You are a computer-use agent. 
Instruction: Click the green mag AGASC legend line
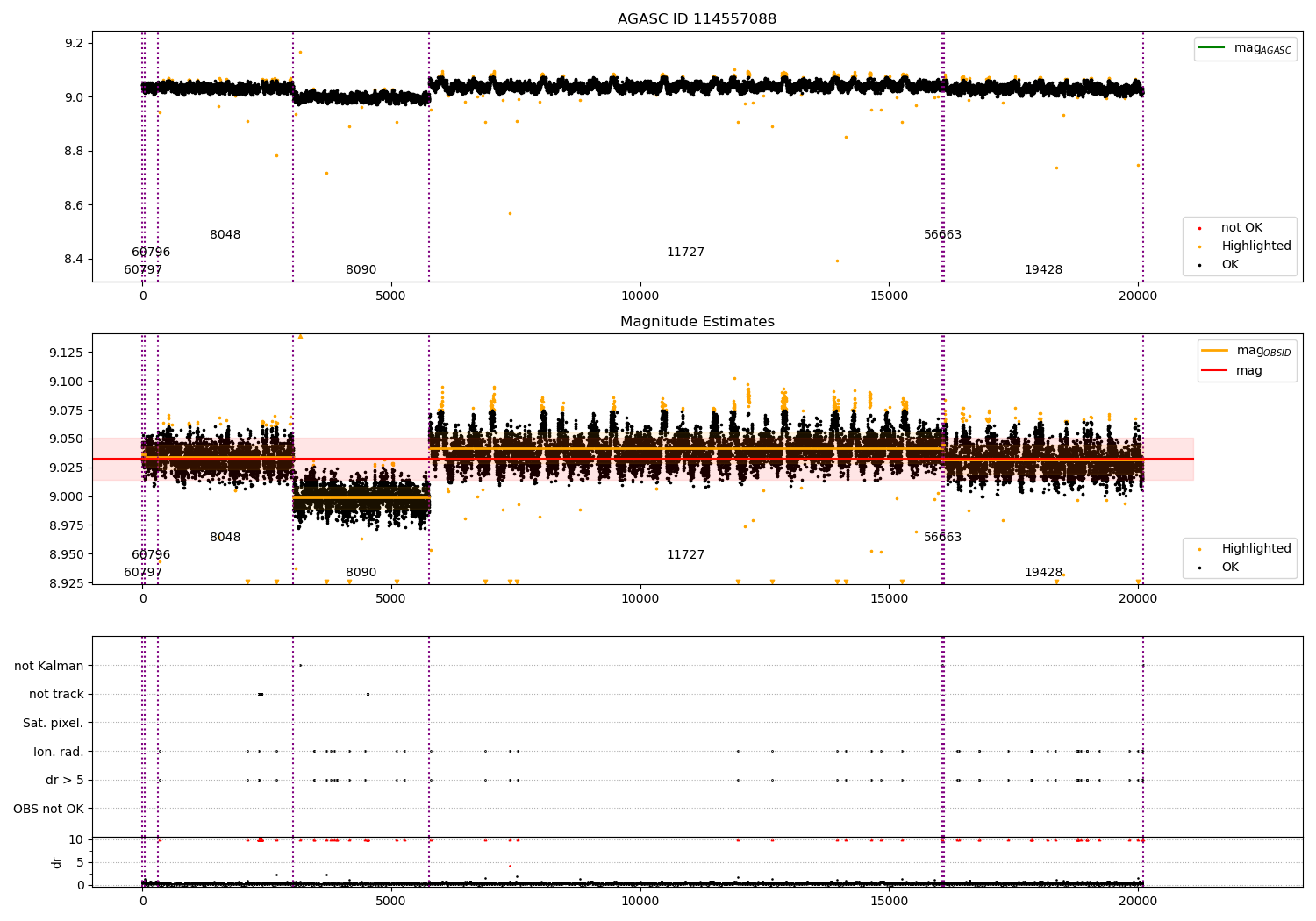[x=1212, y=48]
